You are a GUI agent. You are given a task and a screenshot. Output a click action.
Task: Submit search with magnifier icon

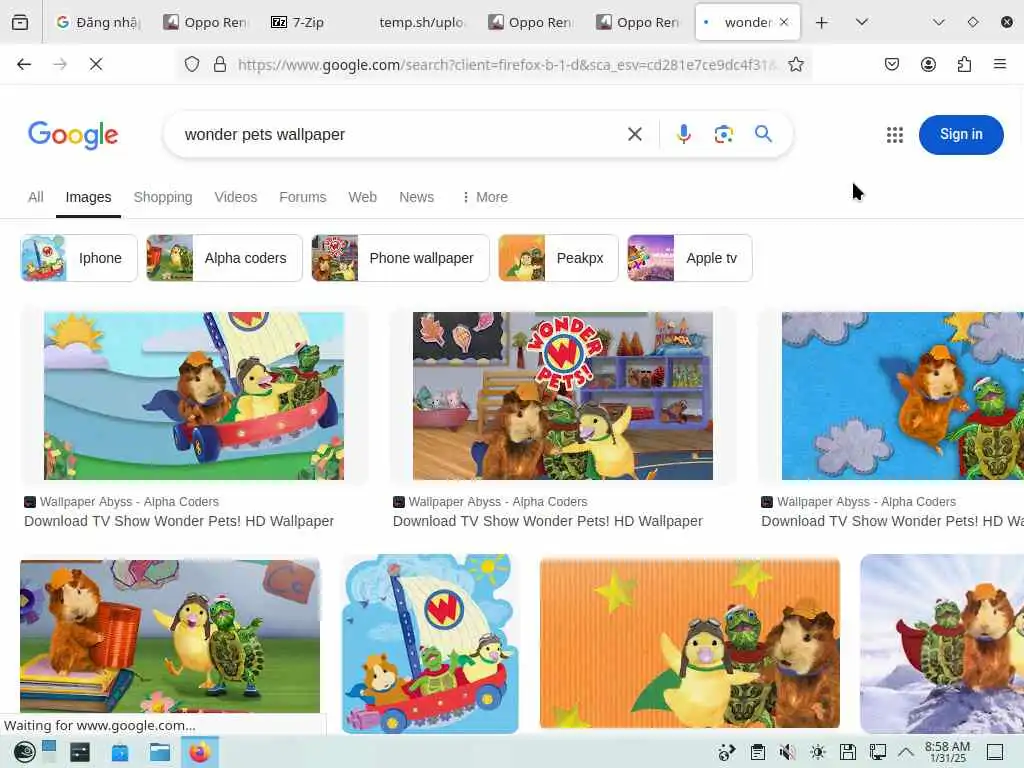[x=763, y=134]
